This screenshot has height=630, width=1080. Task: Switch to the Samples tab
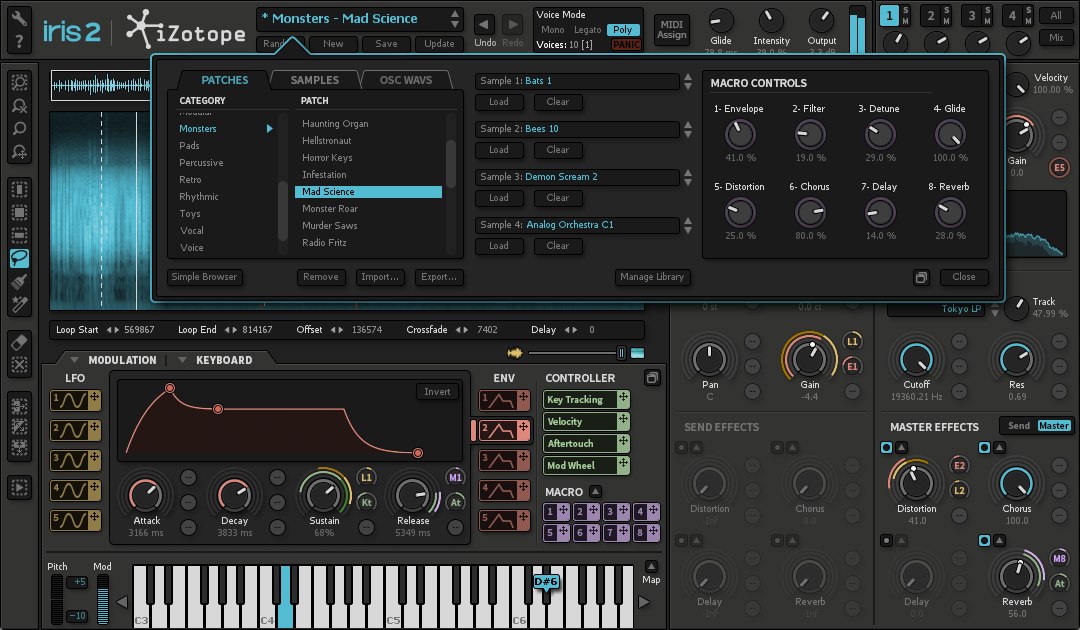coord(314,80)
